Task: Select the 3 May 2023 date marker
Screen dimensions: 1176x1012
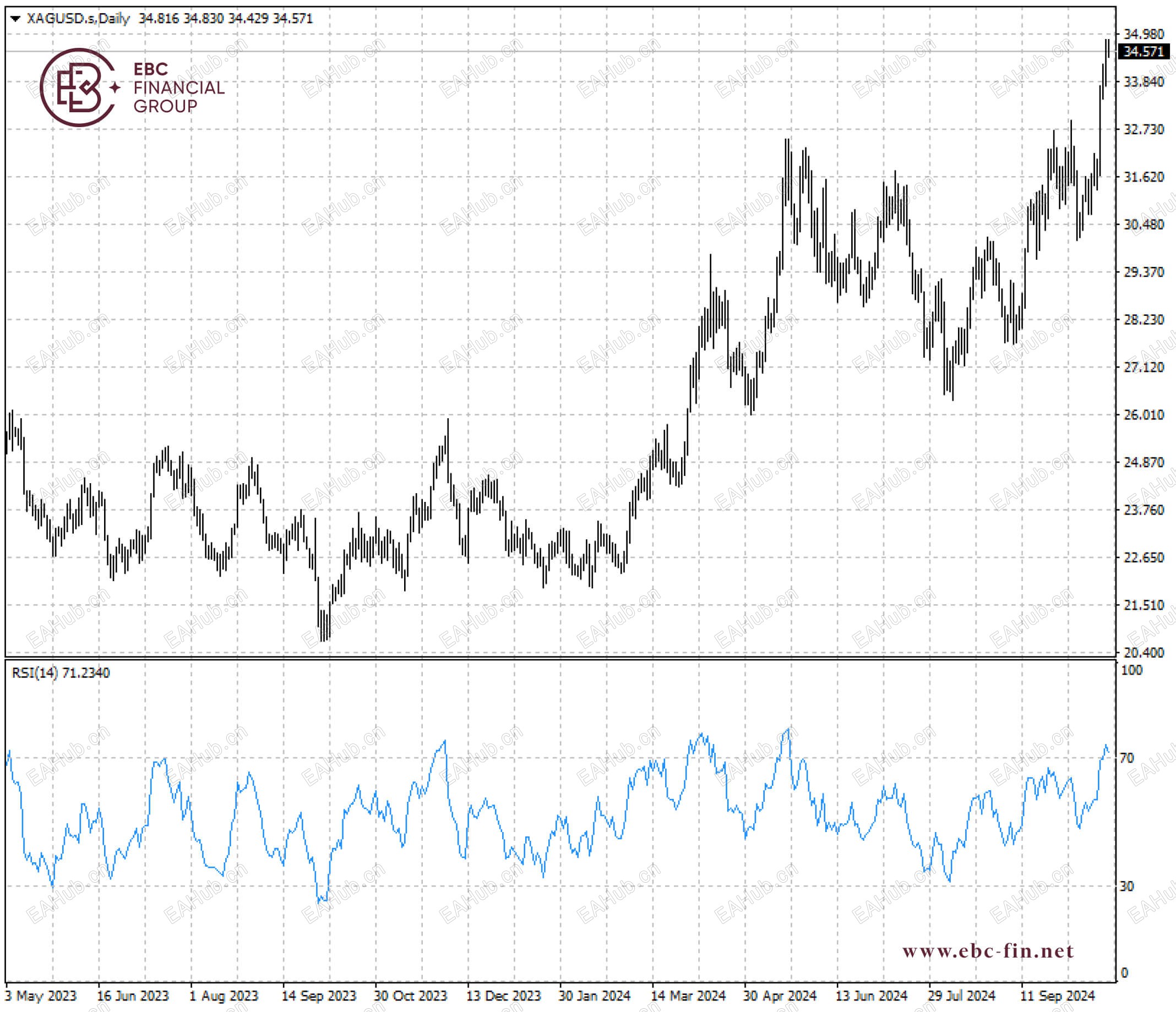Action: click(x=41, y=995)
